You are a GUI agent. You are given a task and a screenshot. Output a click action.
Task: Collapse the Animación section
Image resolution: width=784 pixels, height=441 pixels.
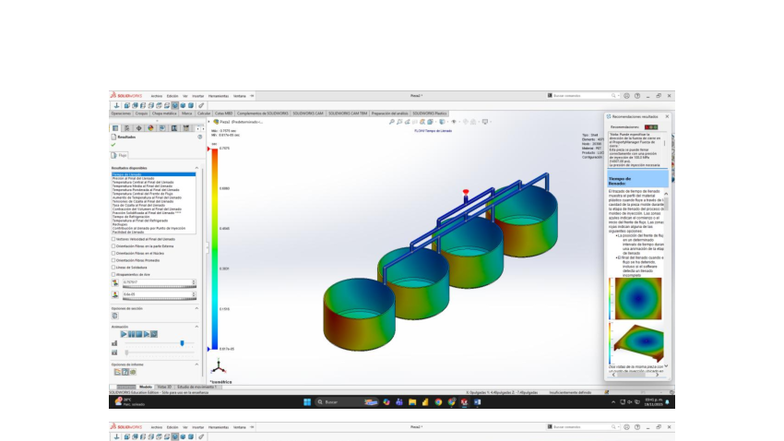click(x=196, y=326)
